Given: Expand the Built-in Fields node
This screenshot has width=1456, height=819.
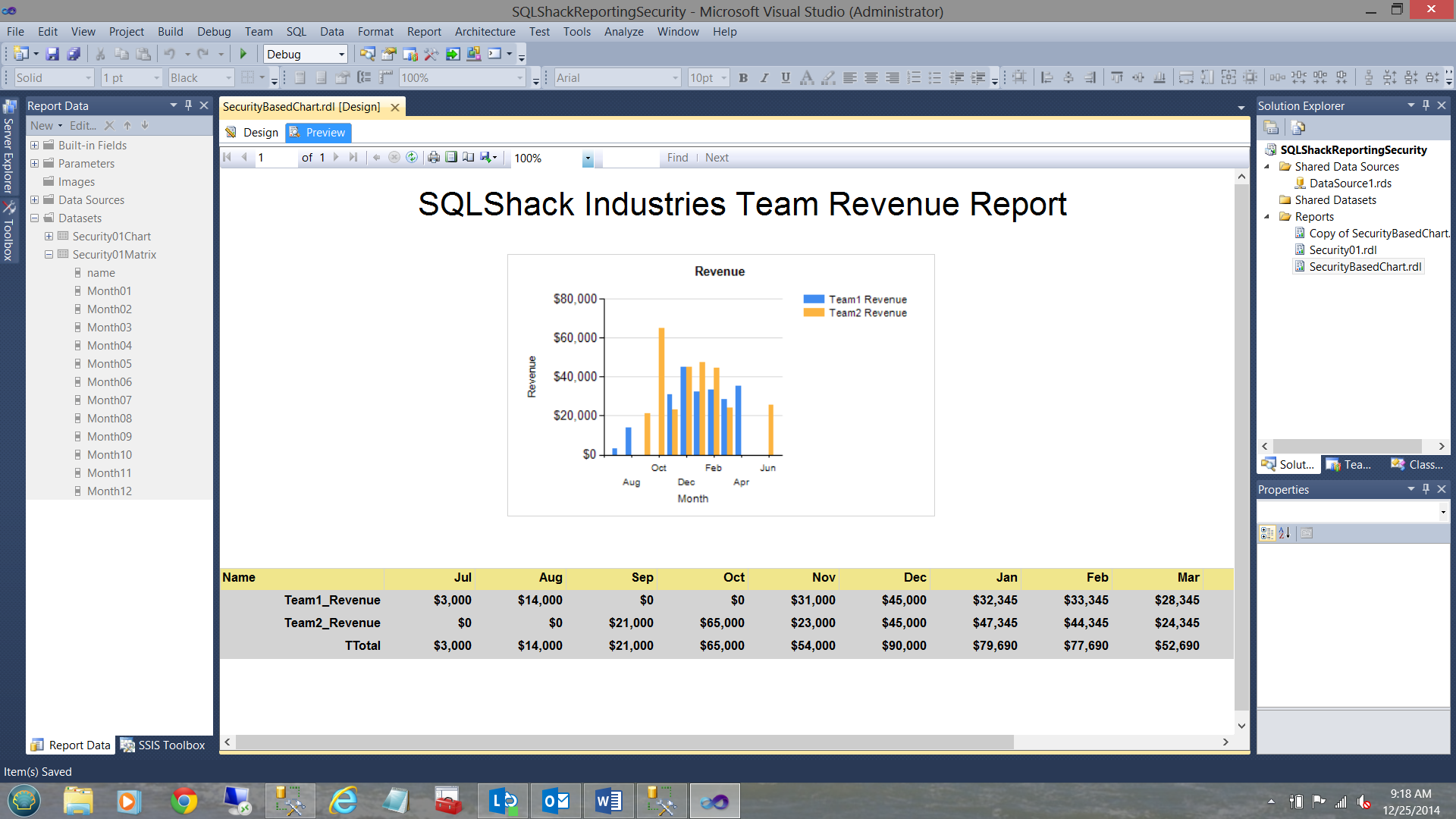Looking at the screenshot, I should tap(34, 146).
